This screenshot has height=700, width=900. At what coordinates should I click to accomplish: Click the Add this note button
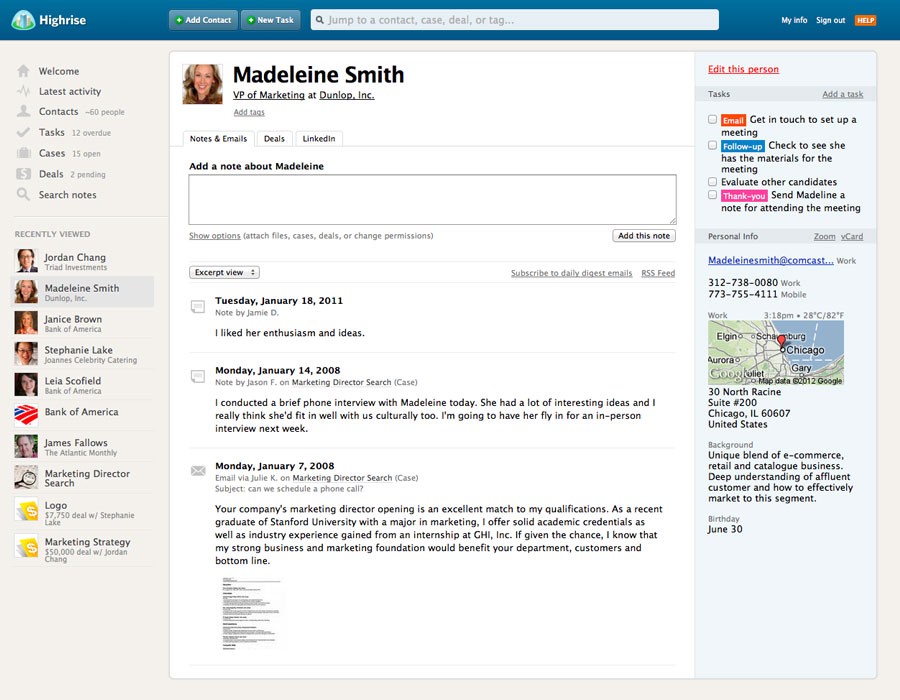[644, 236]
